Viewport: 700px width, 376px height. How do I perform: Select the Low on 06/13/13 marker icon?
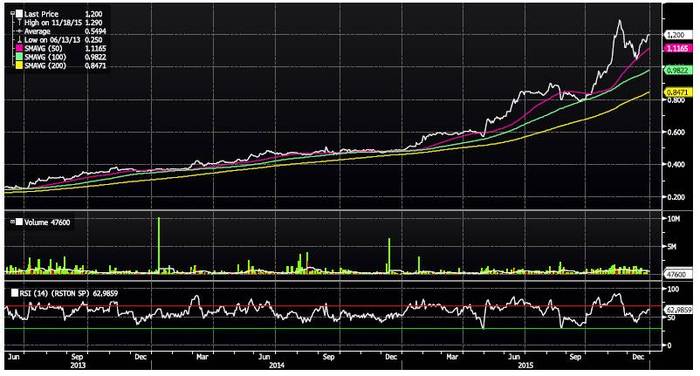click(x=19, y=40)
